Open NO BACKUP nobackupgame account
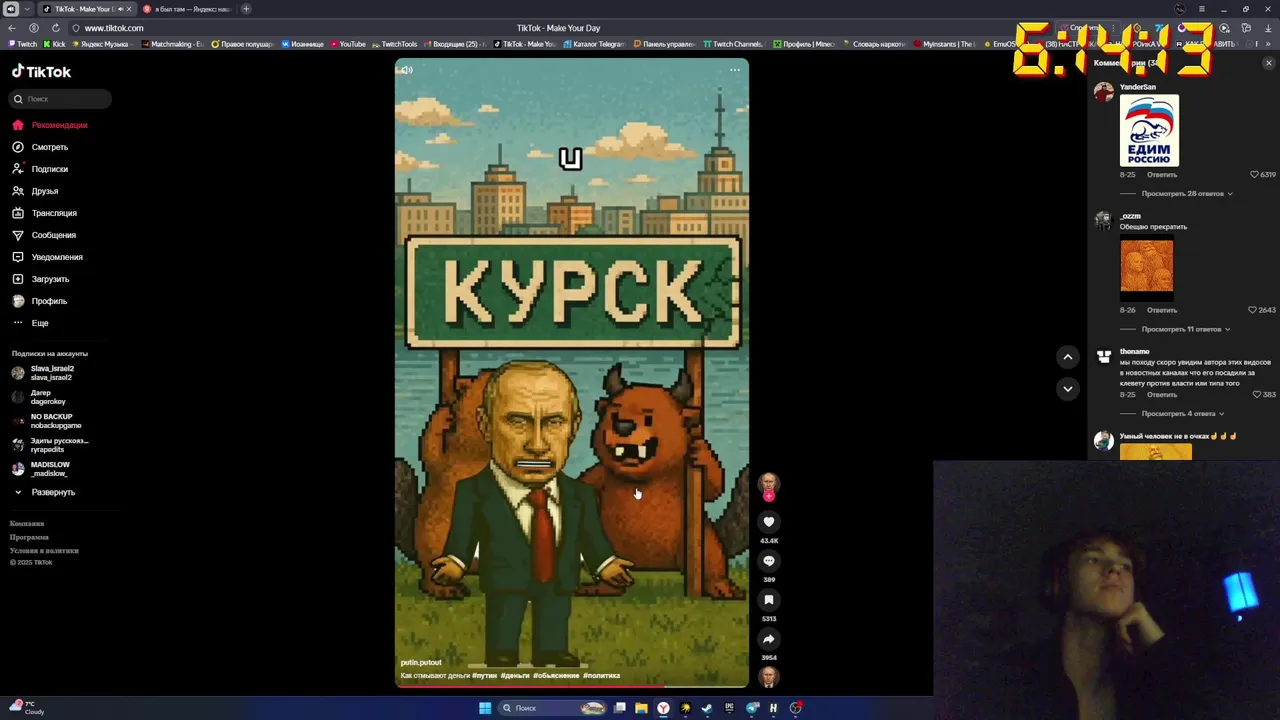1280x720 pixels. tap(46, 421)
